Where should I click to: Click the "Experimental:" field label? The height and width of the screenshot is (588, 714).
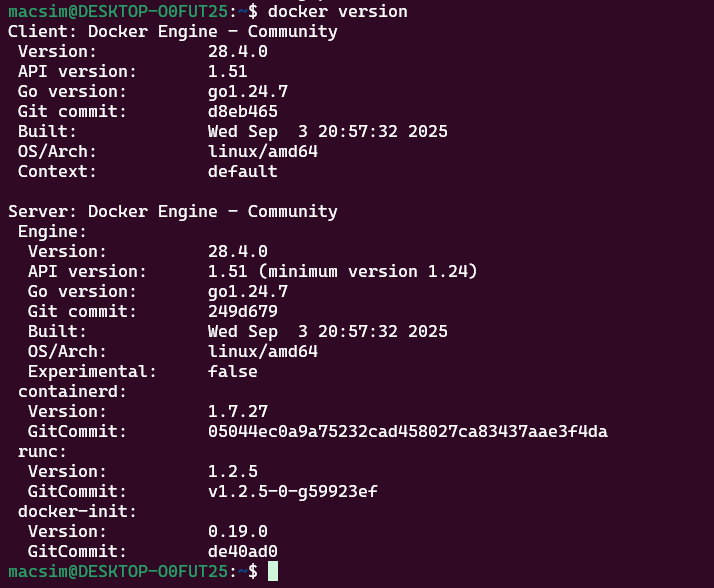pyautogui.click(x=93, y=371)
